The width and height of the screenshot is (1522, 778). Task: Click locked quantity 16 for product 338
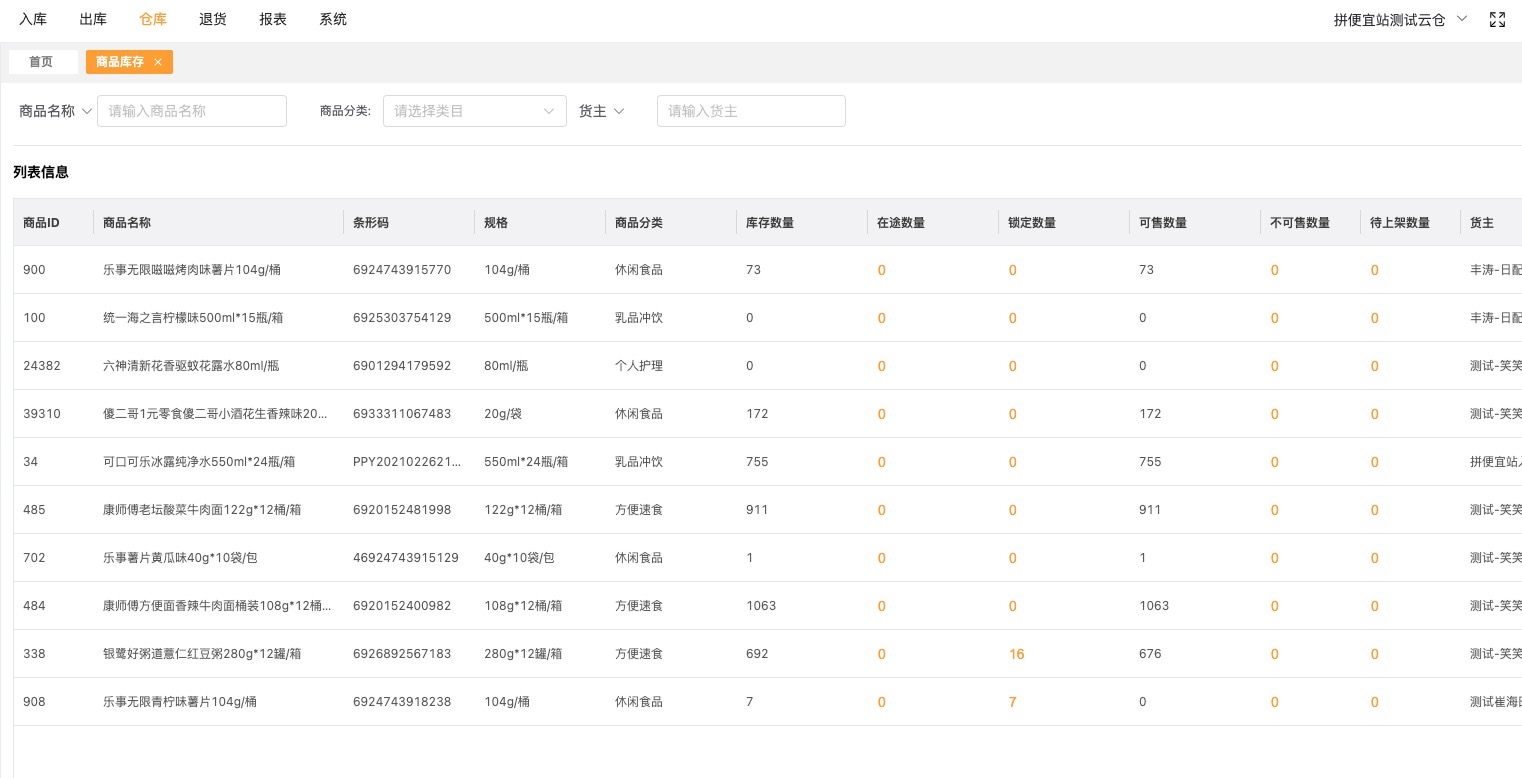coord(1017,654)
